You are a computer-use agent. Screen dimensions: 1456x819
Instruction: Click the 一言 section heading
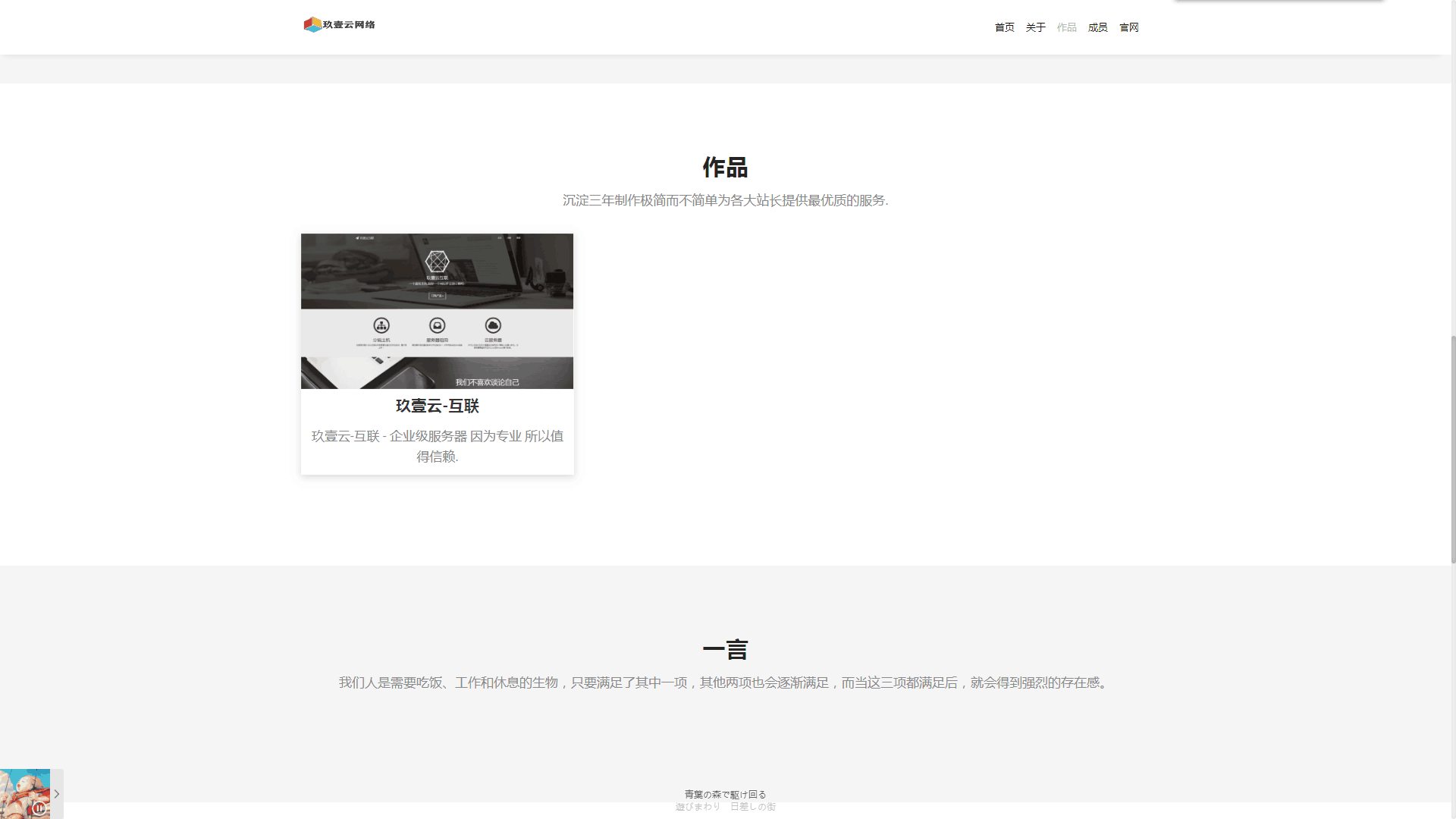pyautogui.click(x=725, y=649)
